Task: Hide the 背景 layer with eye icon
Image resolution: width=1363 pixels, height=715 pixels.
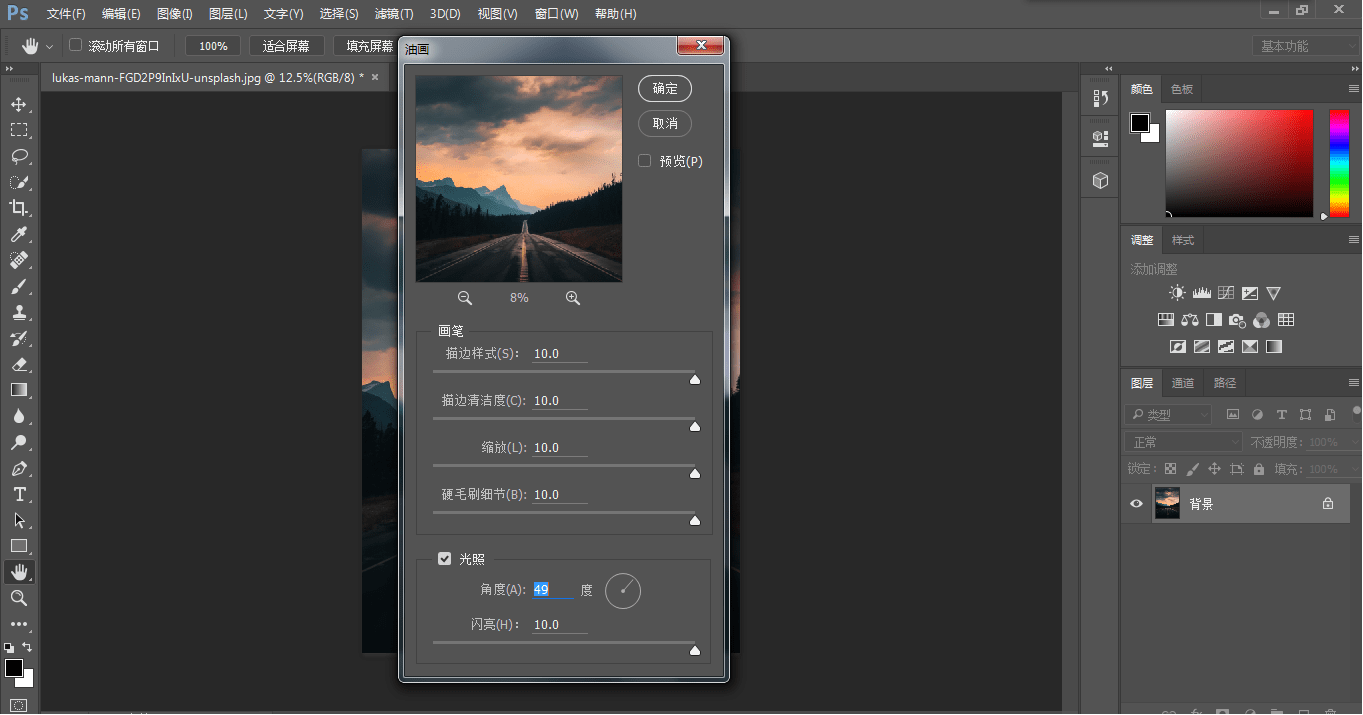Action: point(1136,504)
